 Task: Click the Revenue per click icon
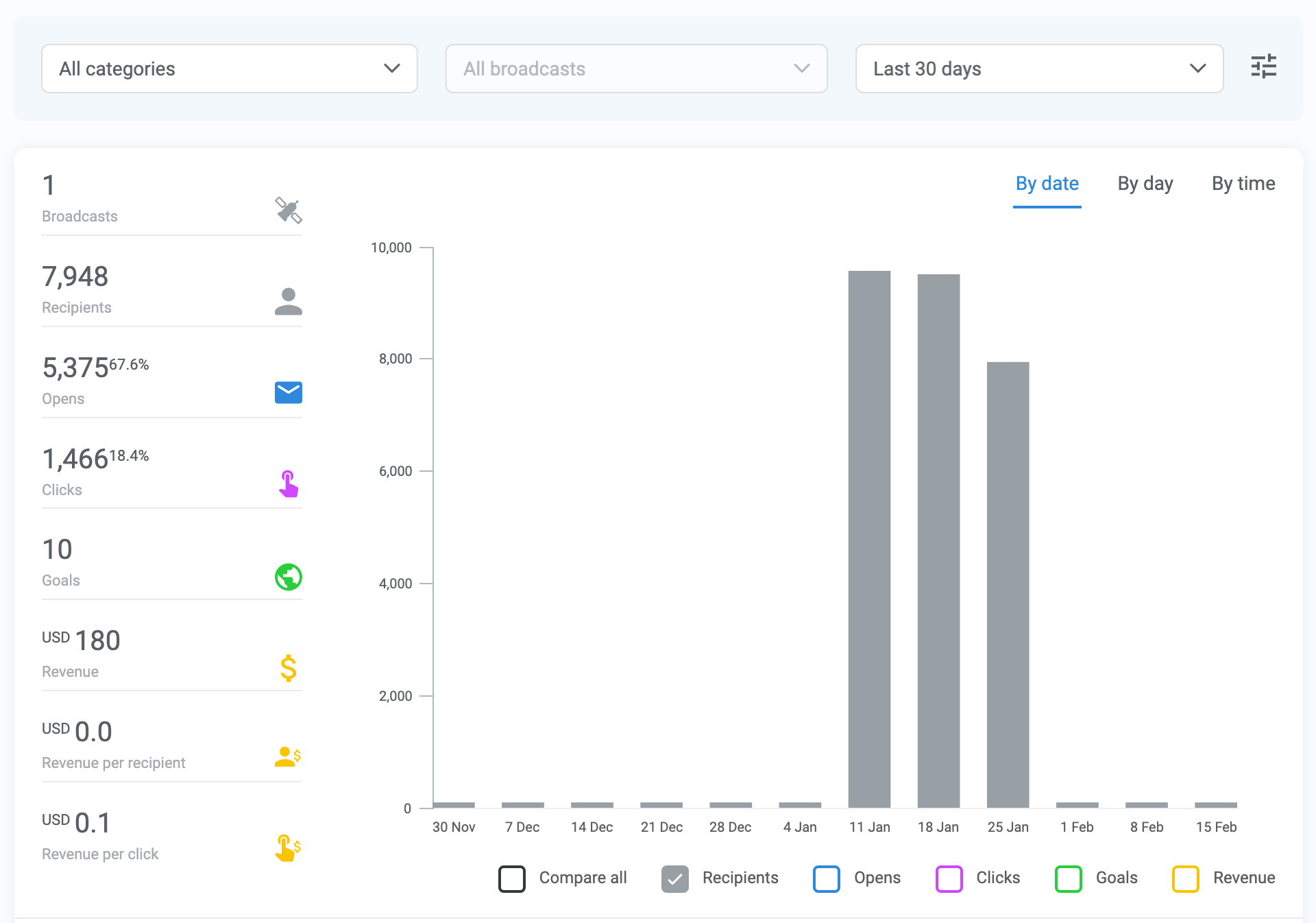(288, 848)
